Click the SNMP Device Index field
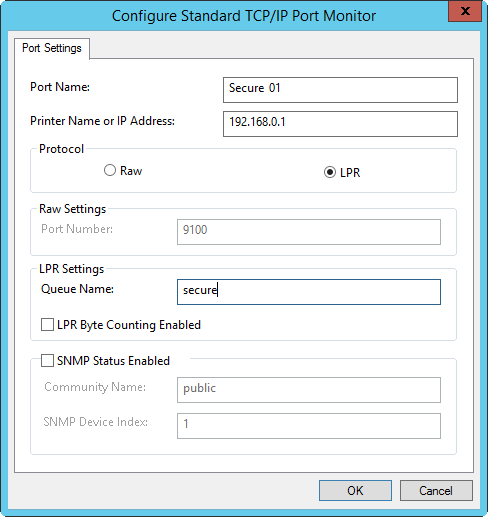Viewport: 488px width, 517px height. [x=309, y=426]
